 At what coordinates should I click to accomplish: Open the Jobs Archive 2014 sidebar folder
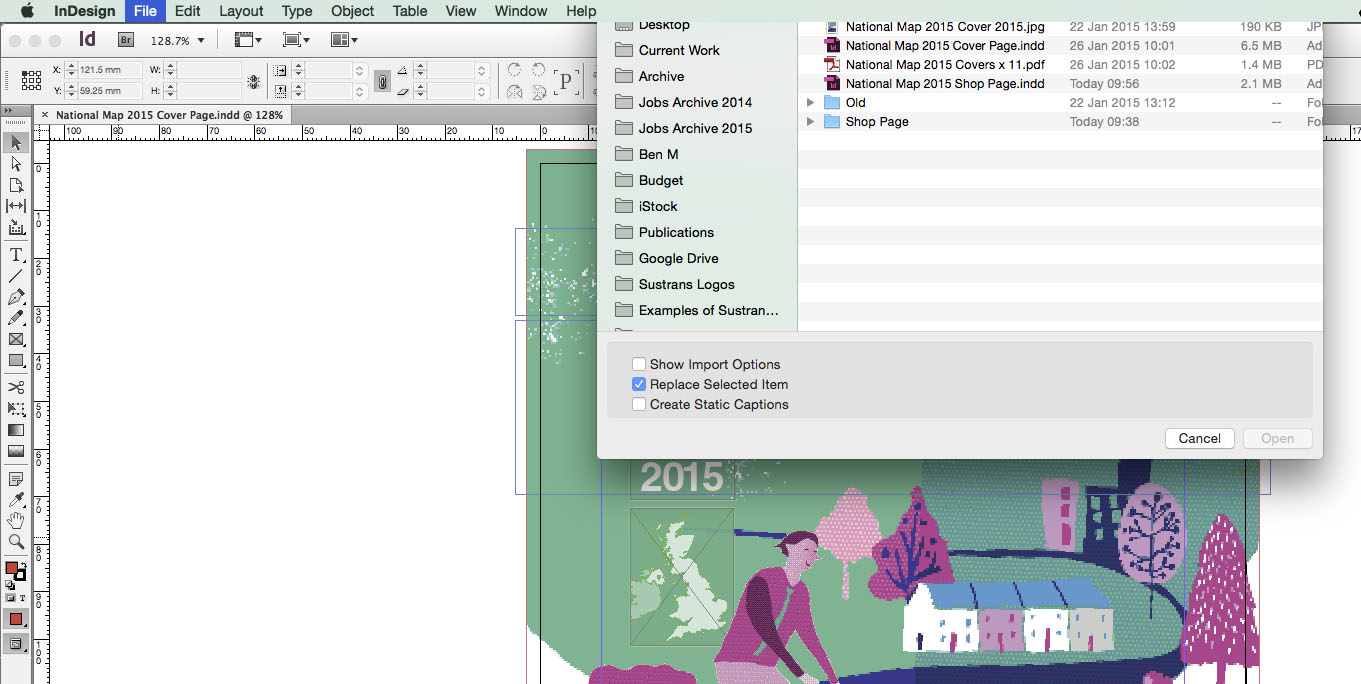click(x=695, y=102)
